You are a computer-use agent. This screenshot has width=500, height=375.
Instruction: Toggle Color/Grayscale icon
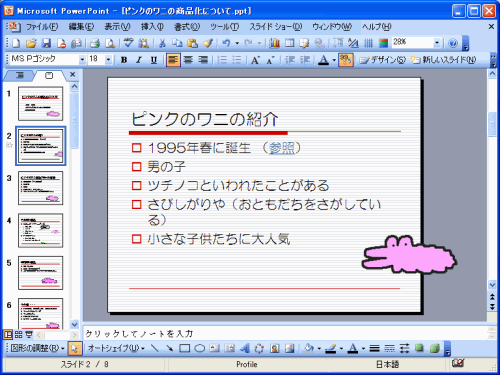[384, 43]
